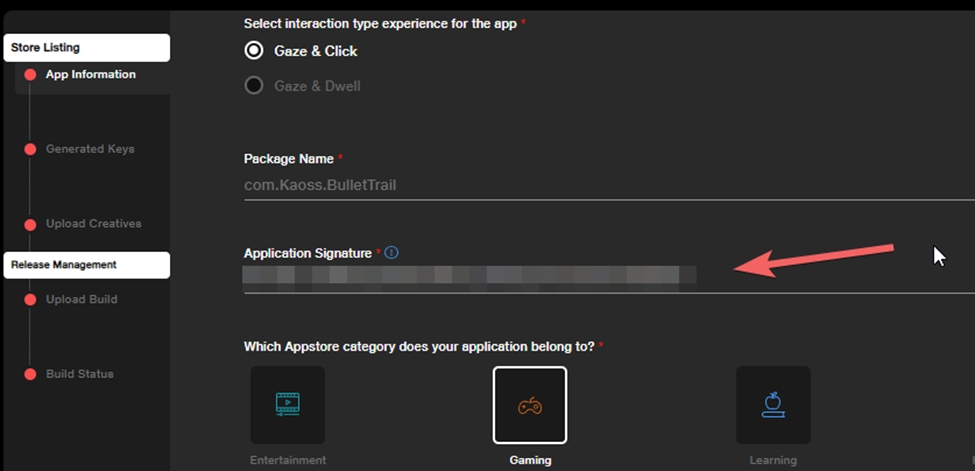Go to the Generated Keys text label
975x471 pixels.
pyautogui.click(x=89, y=149)
